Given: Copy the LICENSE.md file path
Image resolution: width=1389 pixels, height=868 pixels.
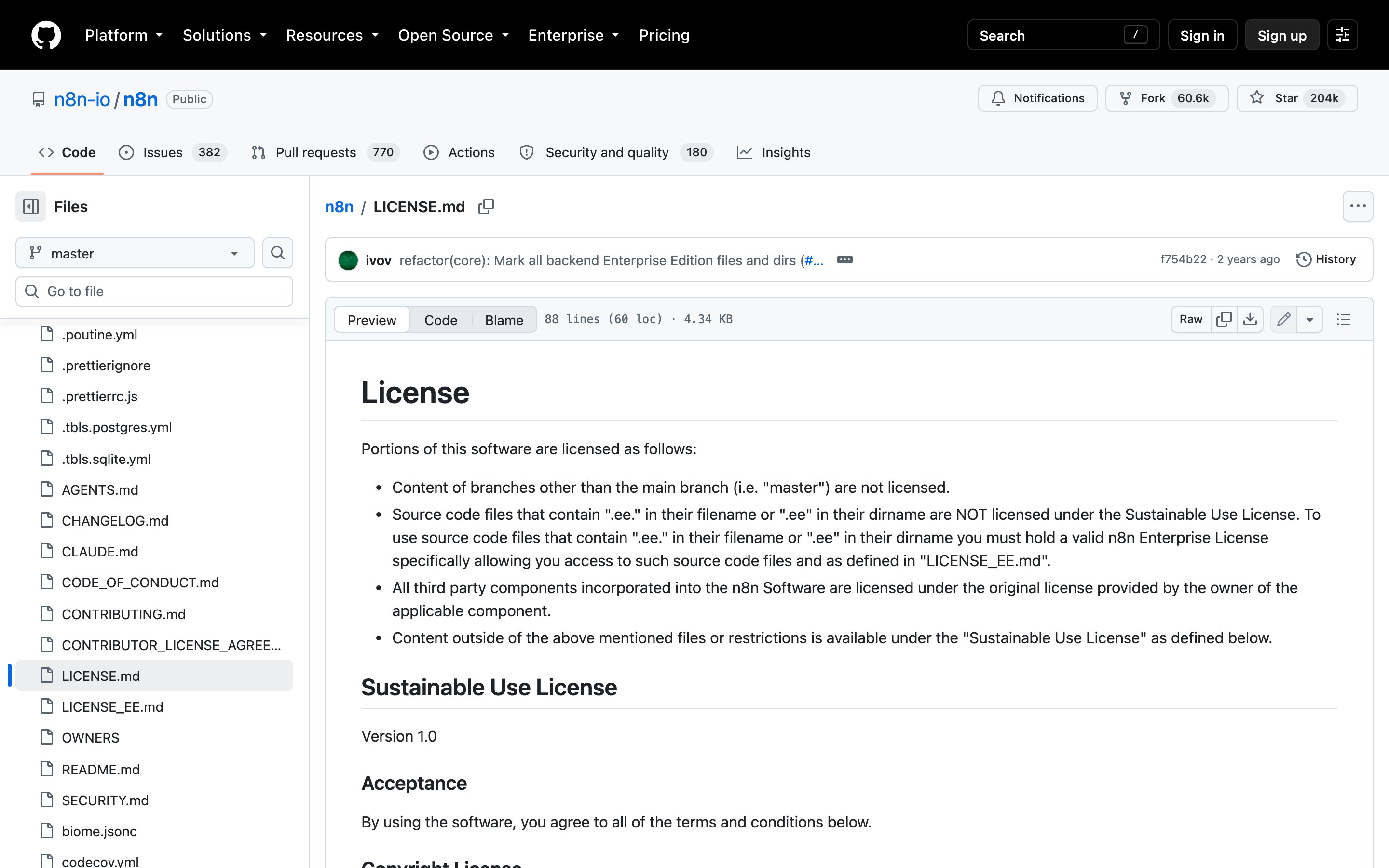Looking at the screenshot, I should click(486, 206).
